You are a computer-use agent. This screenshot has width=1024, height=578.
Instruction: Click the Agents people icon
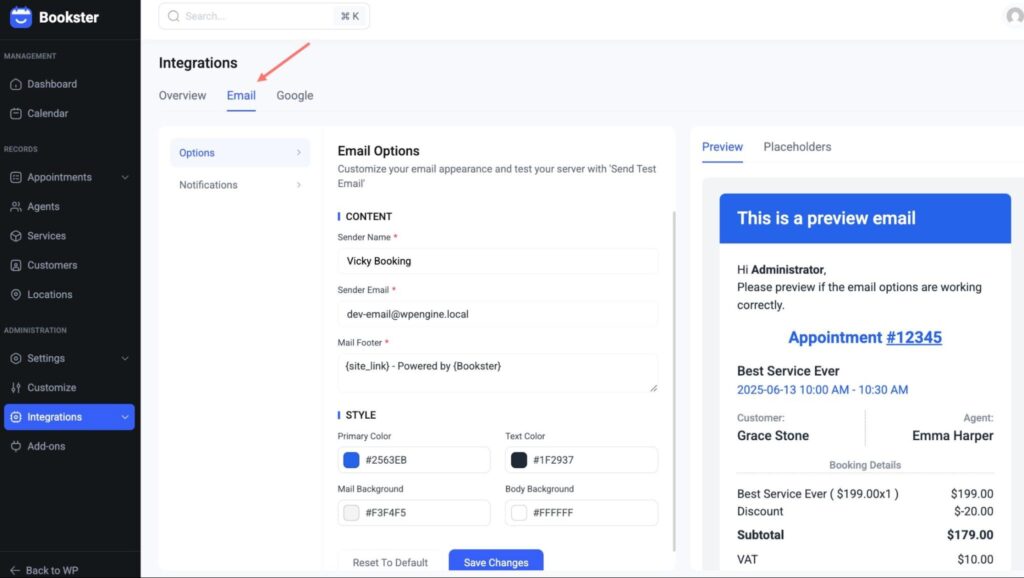click(16, 207)
